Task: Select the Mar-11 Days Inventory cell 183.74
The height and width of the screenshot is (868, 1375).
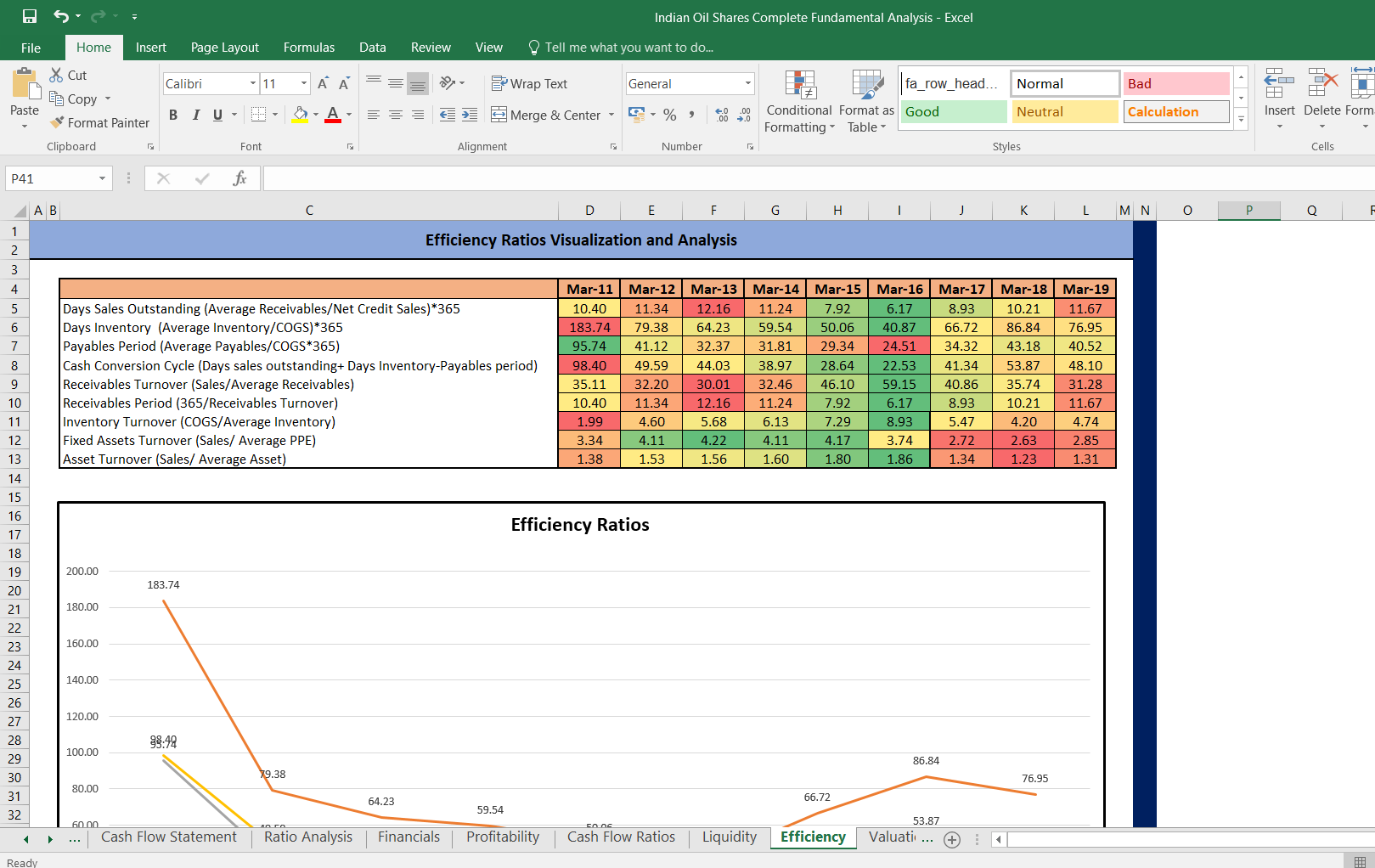Action: point(589,328)
